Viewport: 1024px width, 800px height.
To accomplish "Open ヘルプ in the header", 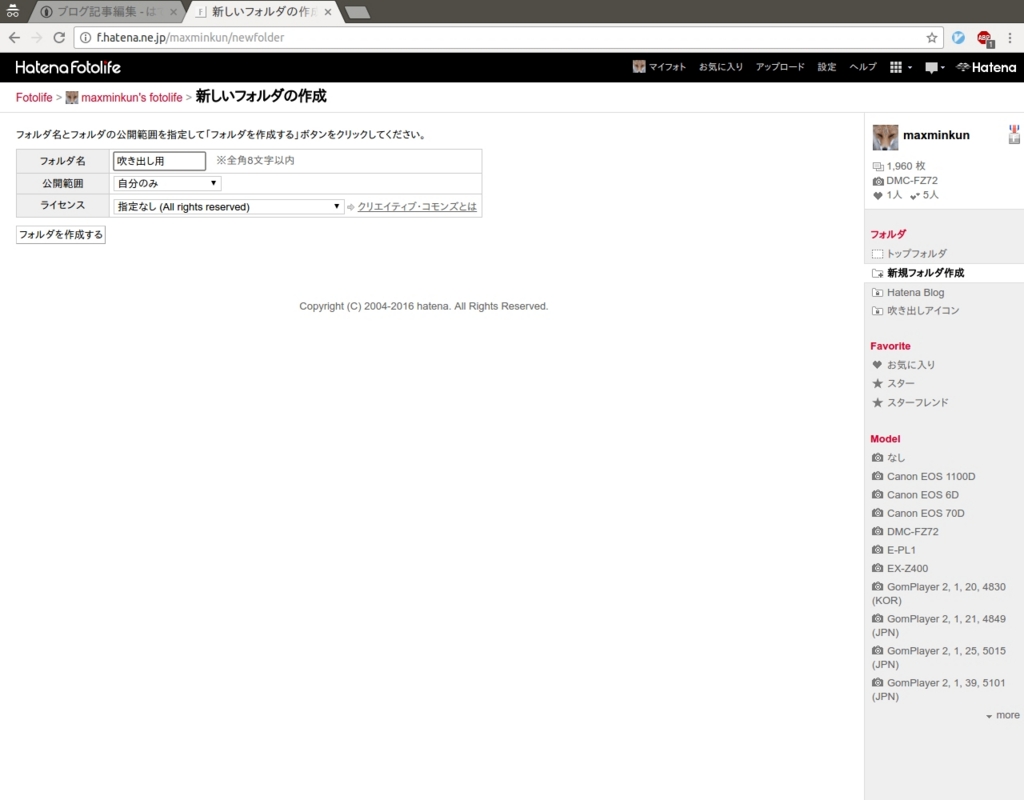I will click(x=863, y=67).
